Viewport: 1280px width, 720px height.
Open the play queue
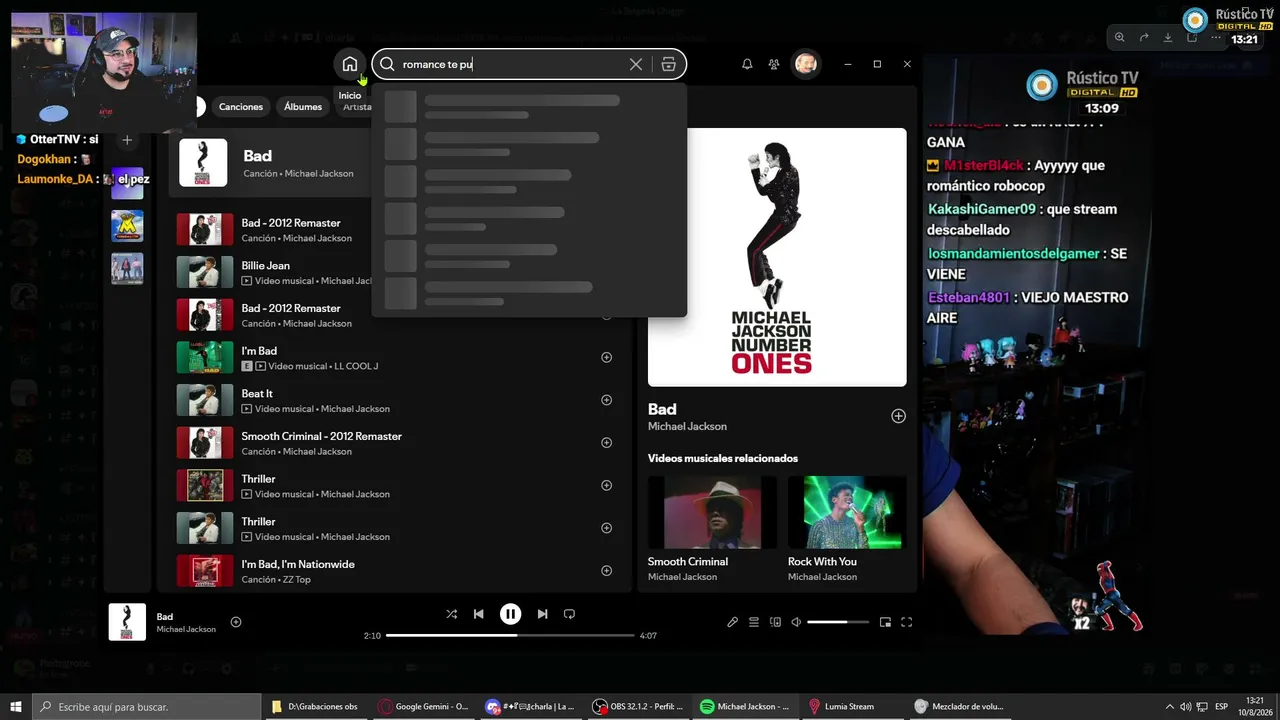tap(754, 622)
